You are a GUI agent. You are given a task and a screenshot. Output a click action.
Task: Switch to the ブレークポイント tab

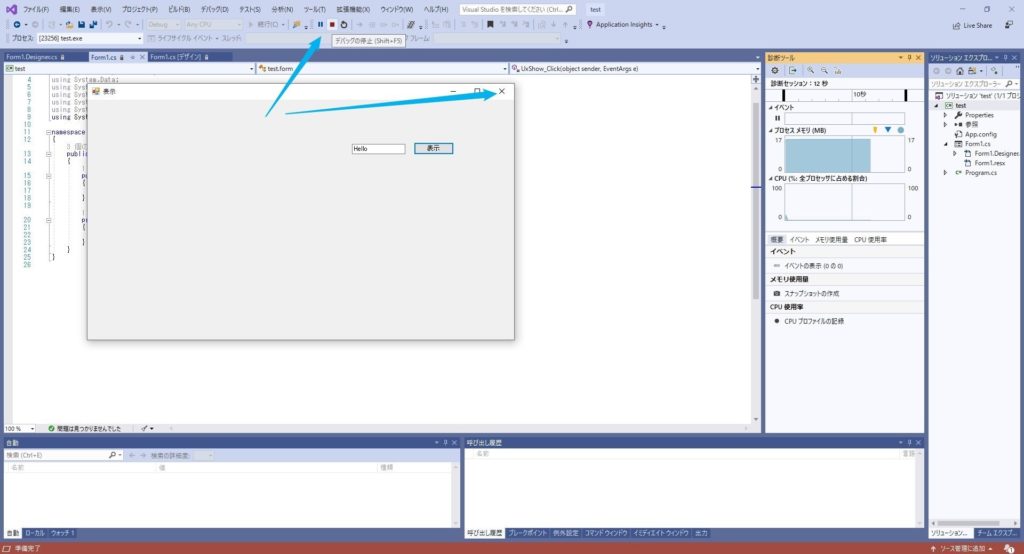pyautogui.click(x=528, y=533)
